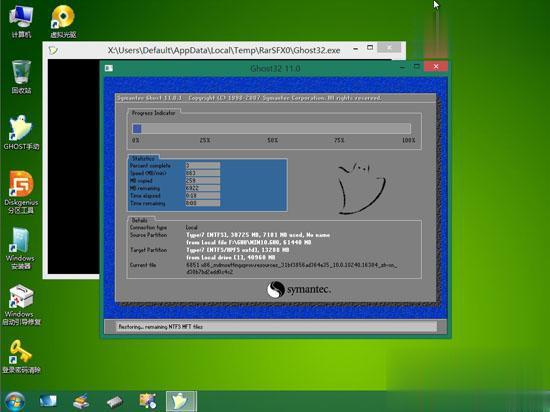This screenshot has width=550, height=412.
Task: Click the Ghost32 11.0 title text
Action: [275, 68]
